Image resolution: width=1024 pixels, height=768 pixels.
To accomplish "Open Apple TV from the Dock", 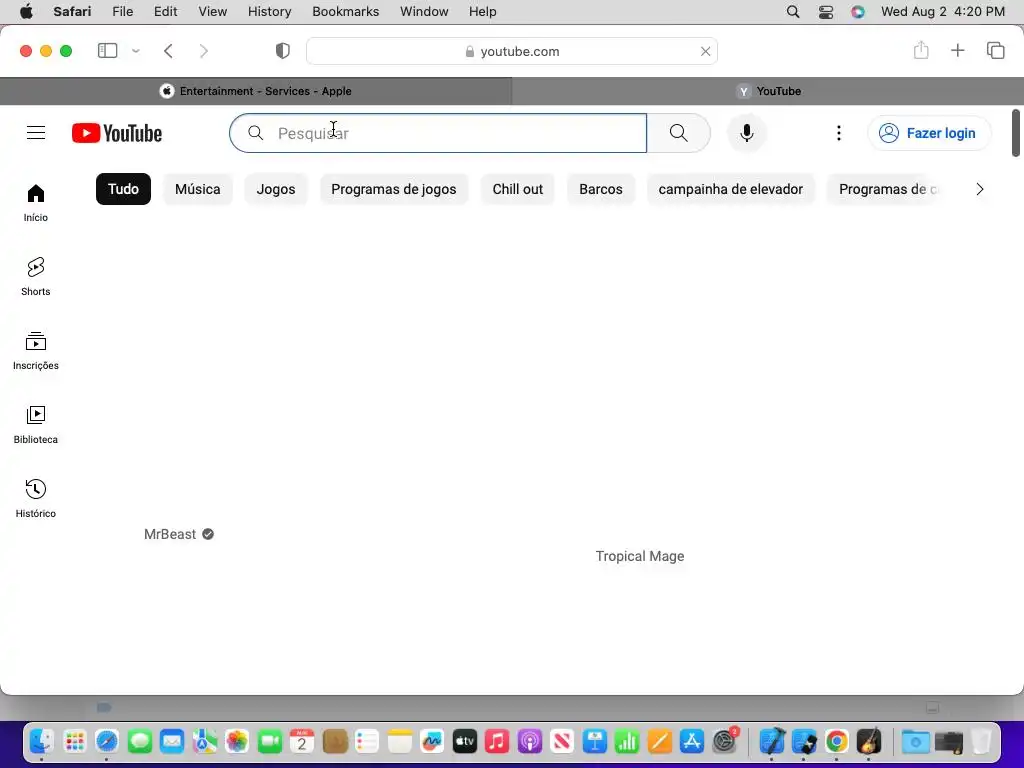I will pos(464,742).
